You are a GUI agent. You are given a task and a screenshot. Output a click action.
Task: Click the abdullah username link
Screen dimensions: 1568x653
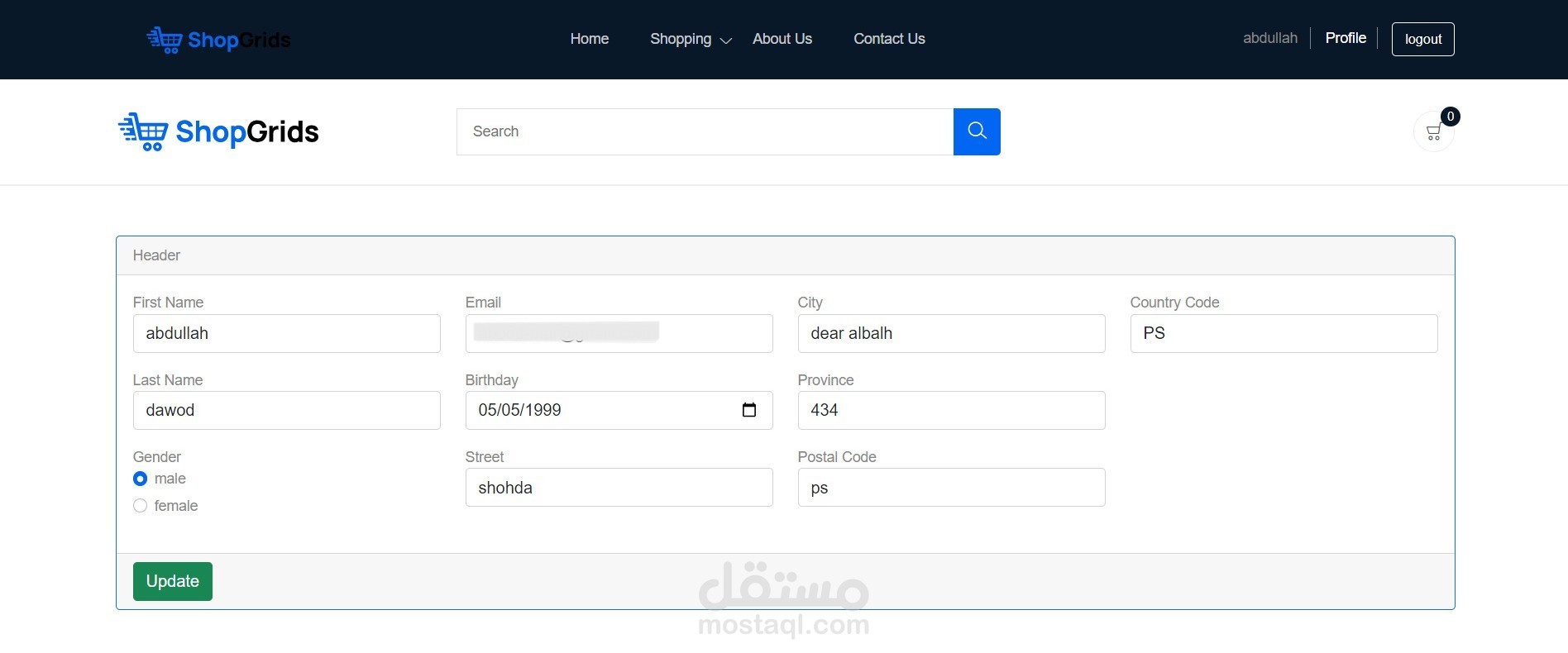(1270, 38)
